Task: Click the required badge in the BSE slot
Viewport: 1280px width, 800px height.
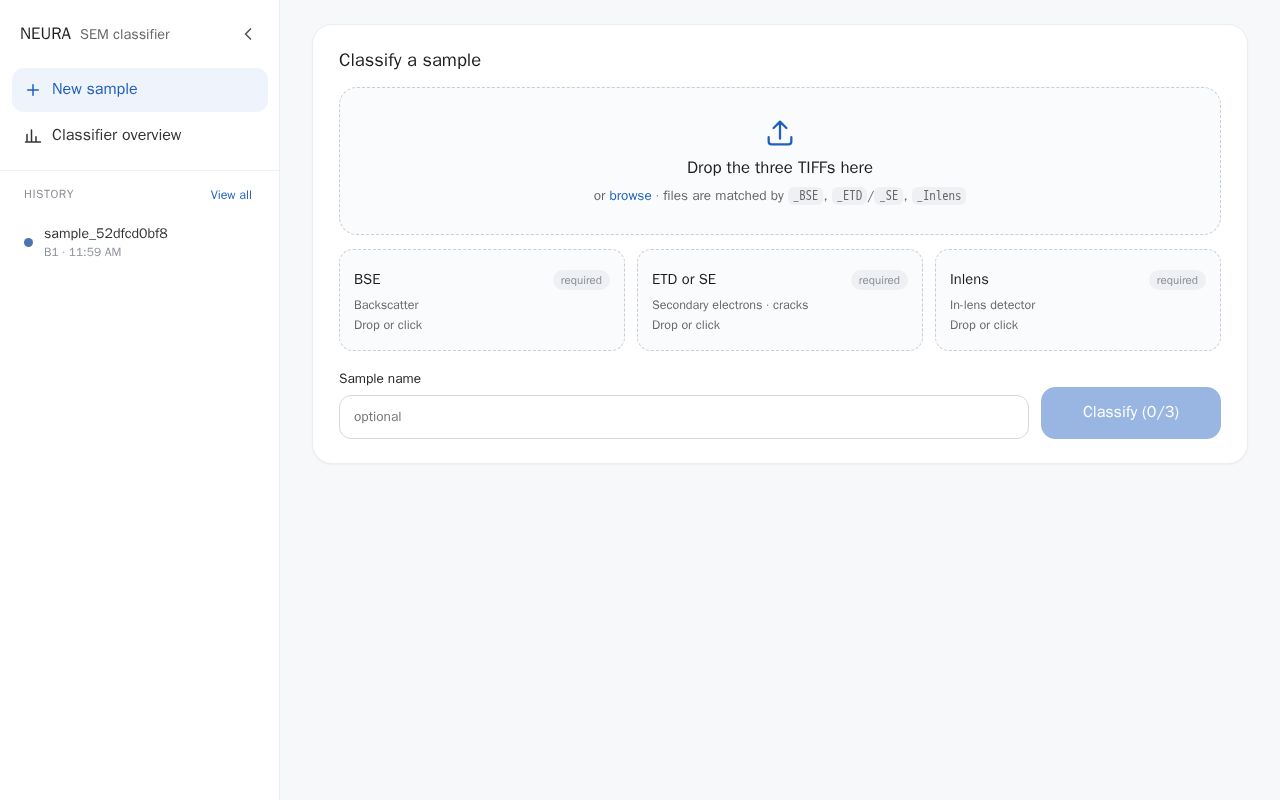Action: pyautogui.click(x=581, y=280)
